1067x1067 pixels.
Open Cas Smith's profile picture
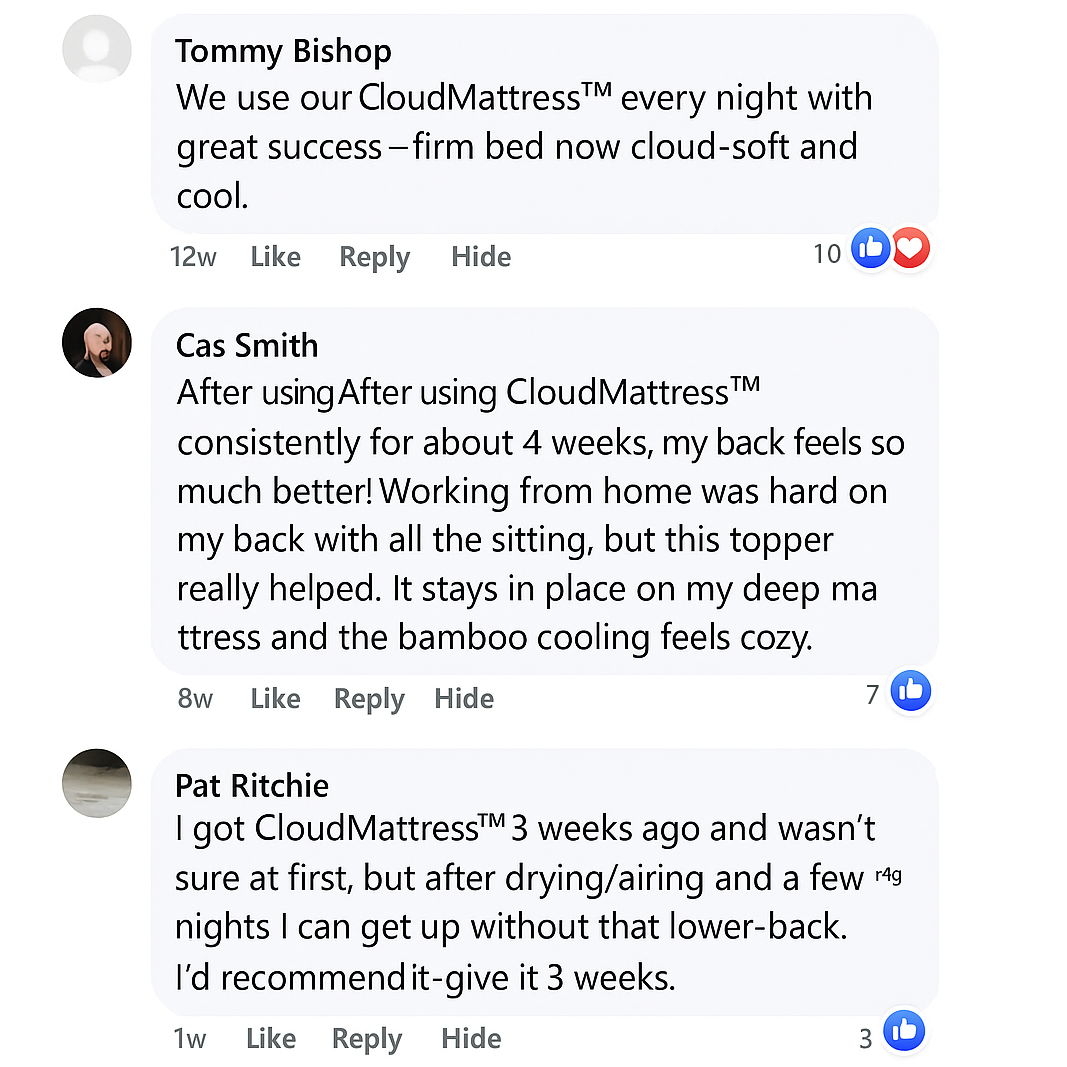97,343
